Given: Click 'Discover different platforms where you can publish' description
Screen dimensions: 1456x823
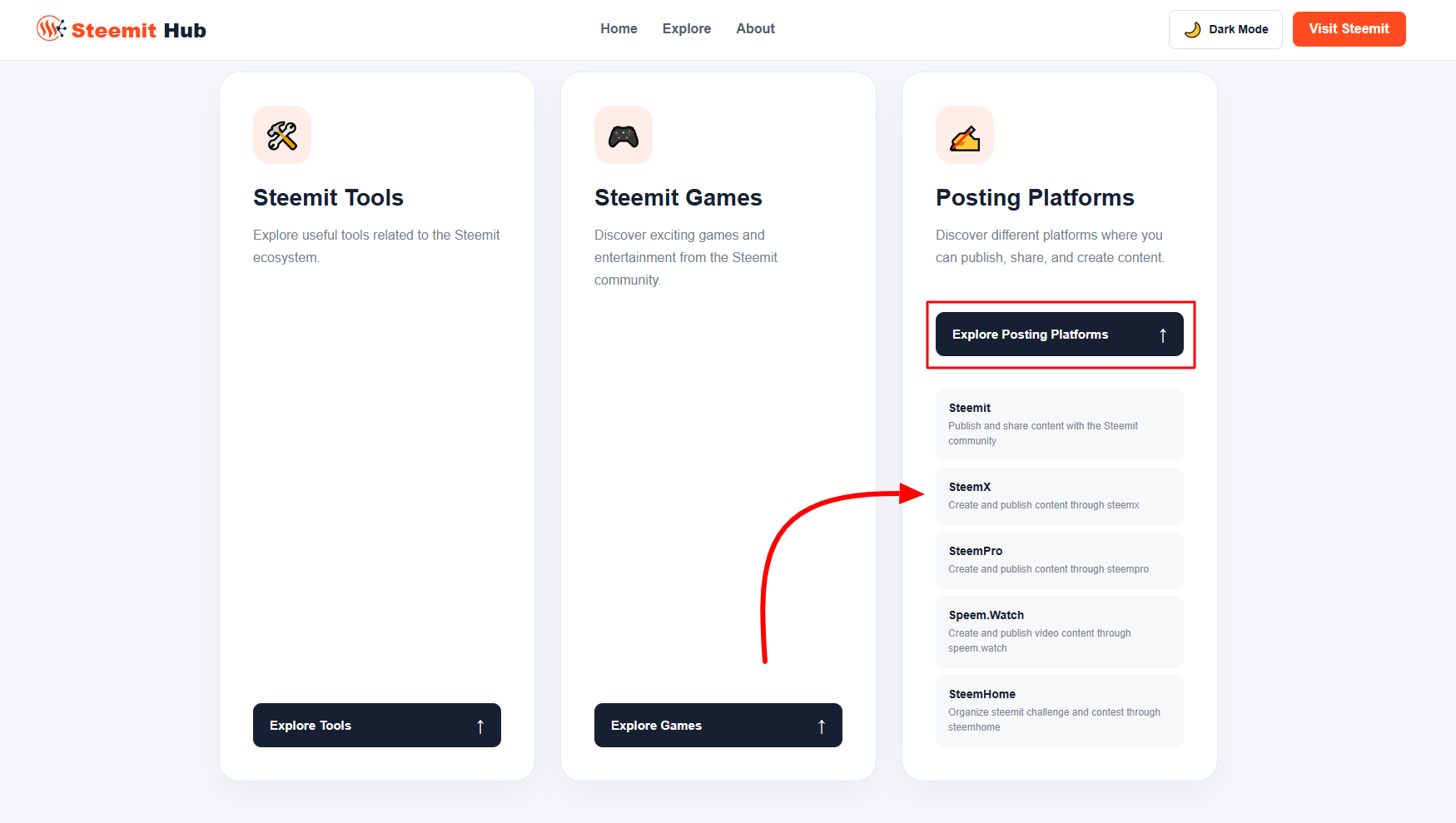Looking at the screenshot, I should tap(1050, 246).
